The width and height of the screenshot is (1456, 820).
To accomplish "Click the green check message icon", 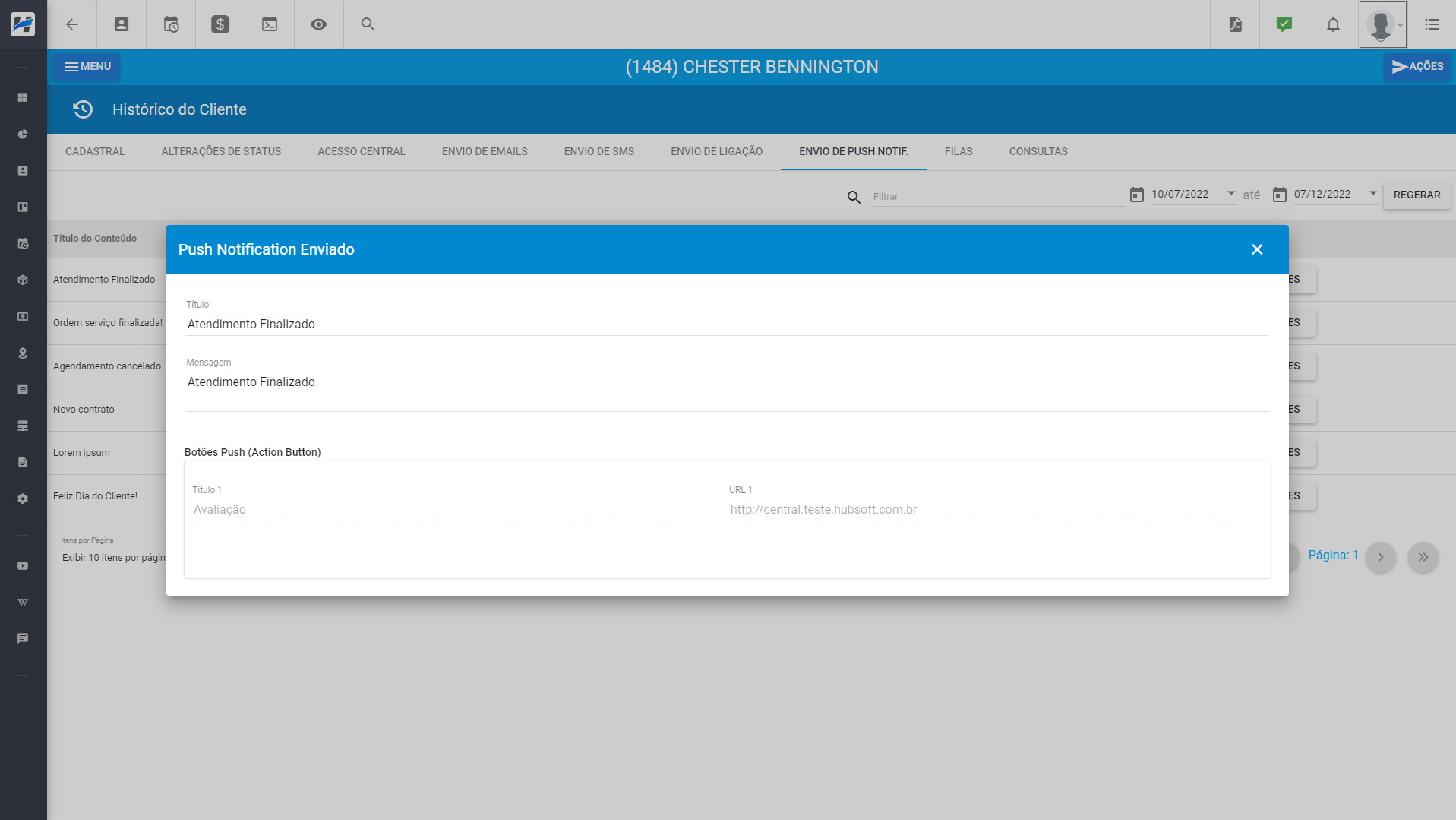I will (x=1284, y=24).
